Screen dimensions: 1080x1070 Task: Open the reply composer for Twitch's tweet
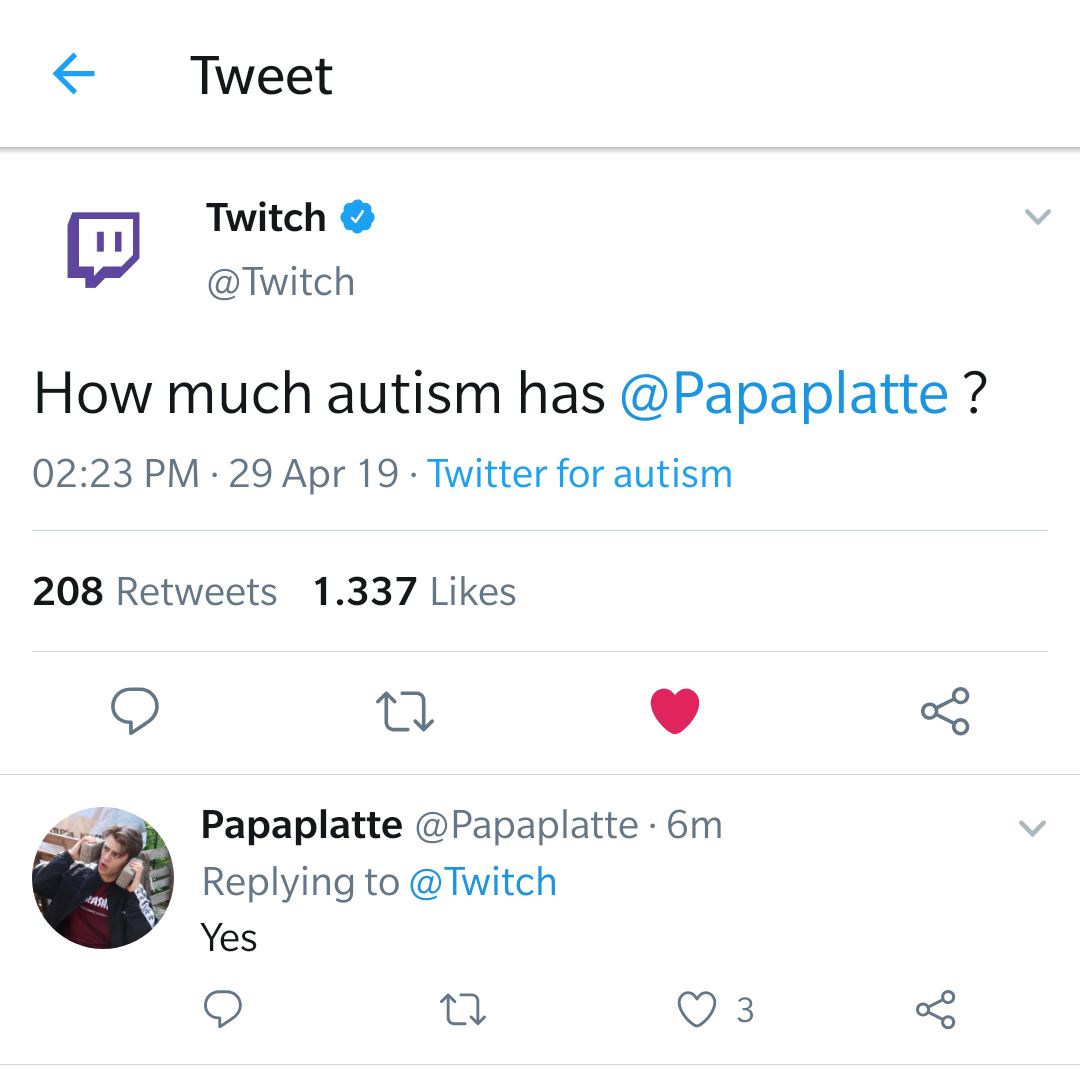pyautogui.click(x=136, y=711)
